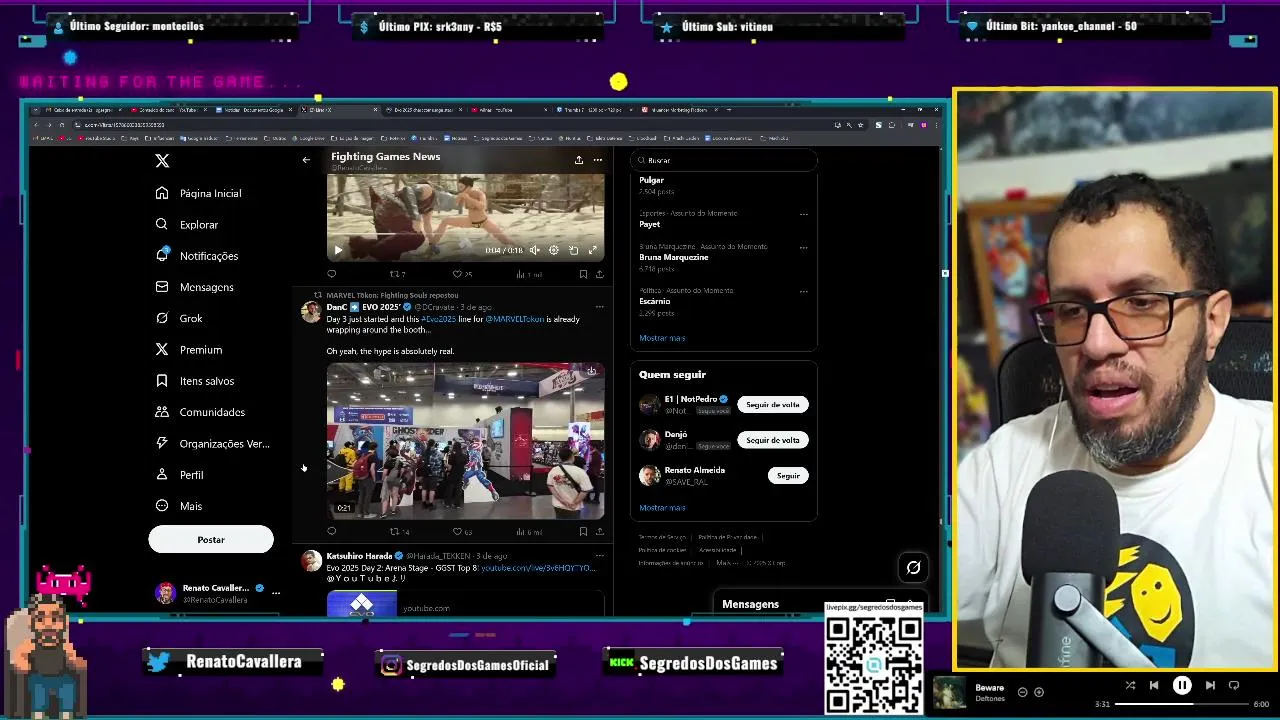This screenshot has height=720, width=1280.
Task: Open Comunidades in the sidebar
Action: 200,412
